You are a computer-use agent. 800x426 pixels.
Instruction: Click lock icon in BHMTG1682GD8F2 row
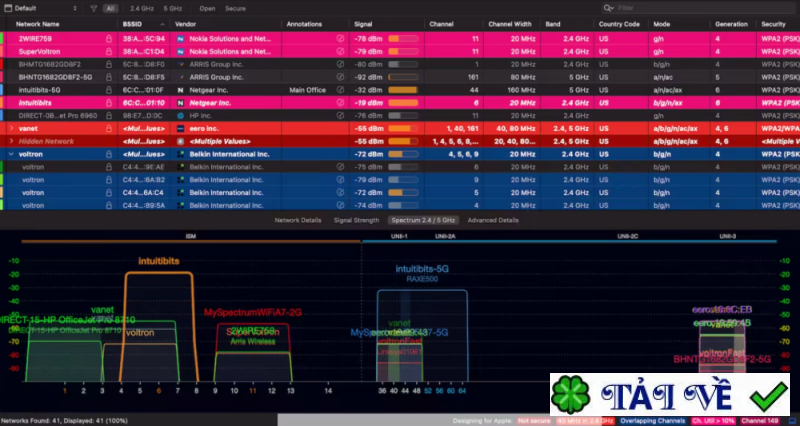(109, 64)
